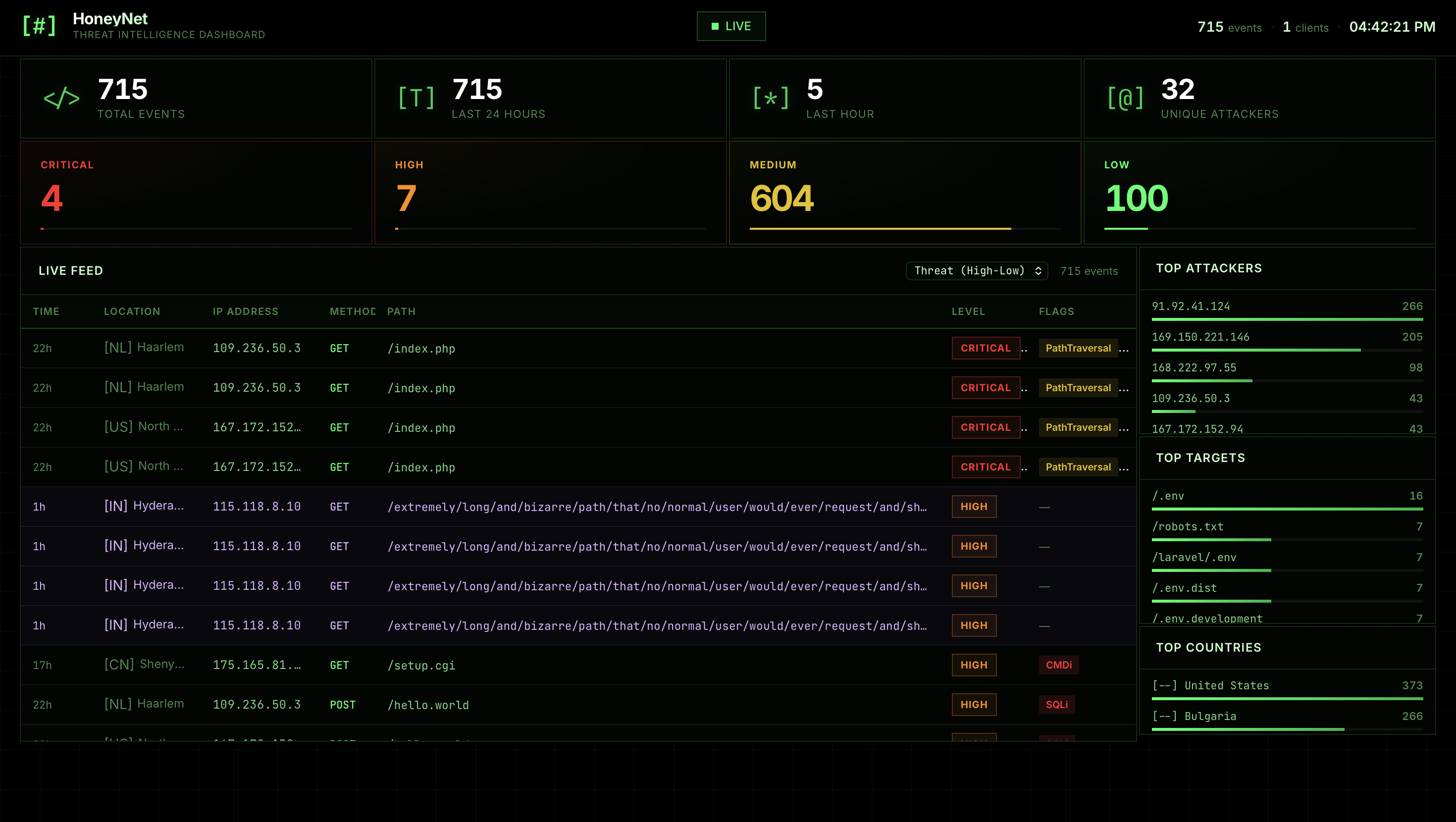Screen dimensions: 1456x822
Task: Open the High severity card
Action: (x=551, y=193)
